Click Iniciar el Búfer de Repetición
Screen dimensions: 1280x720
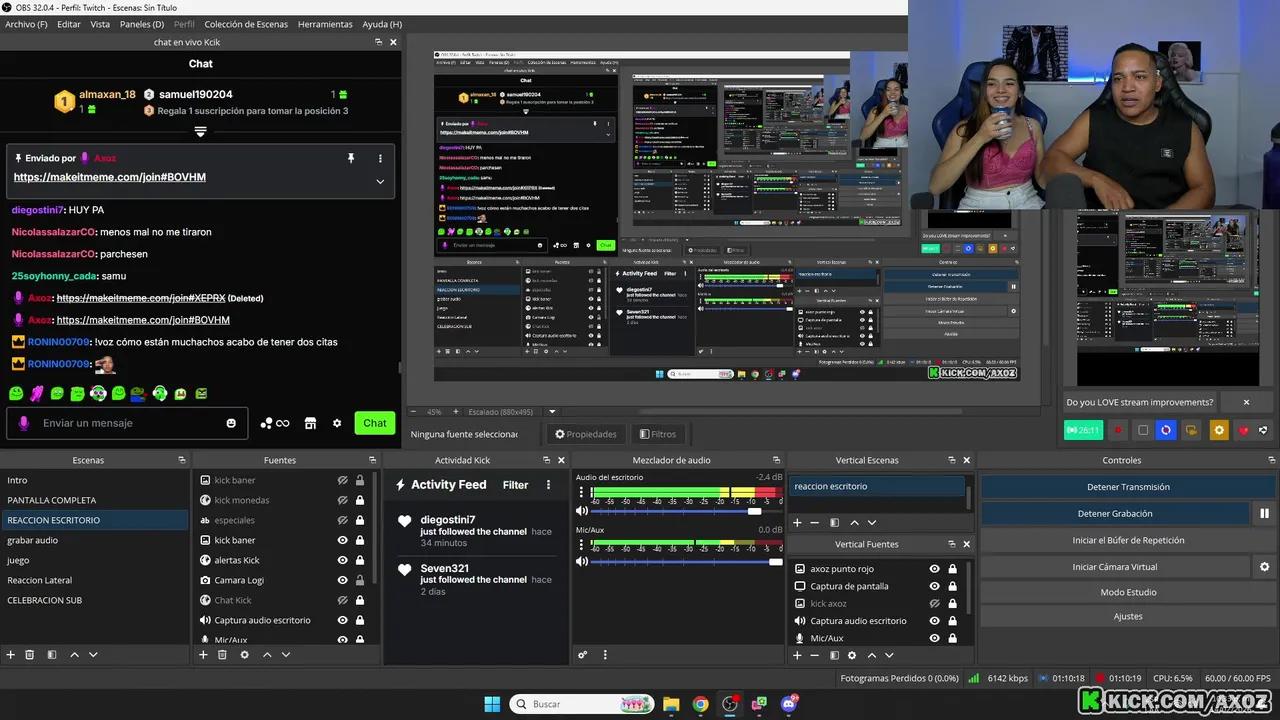[x=1128, y=540]
